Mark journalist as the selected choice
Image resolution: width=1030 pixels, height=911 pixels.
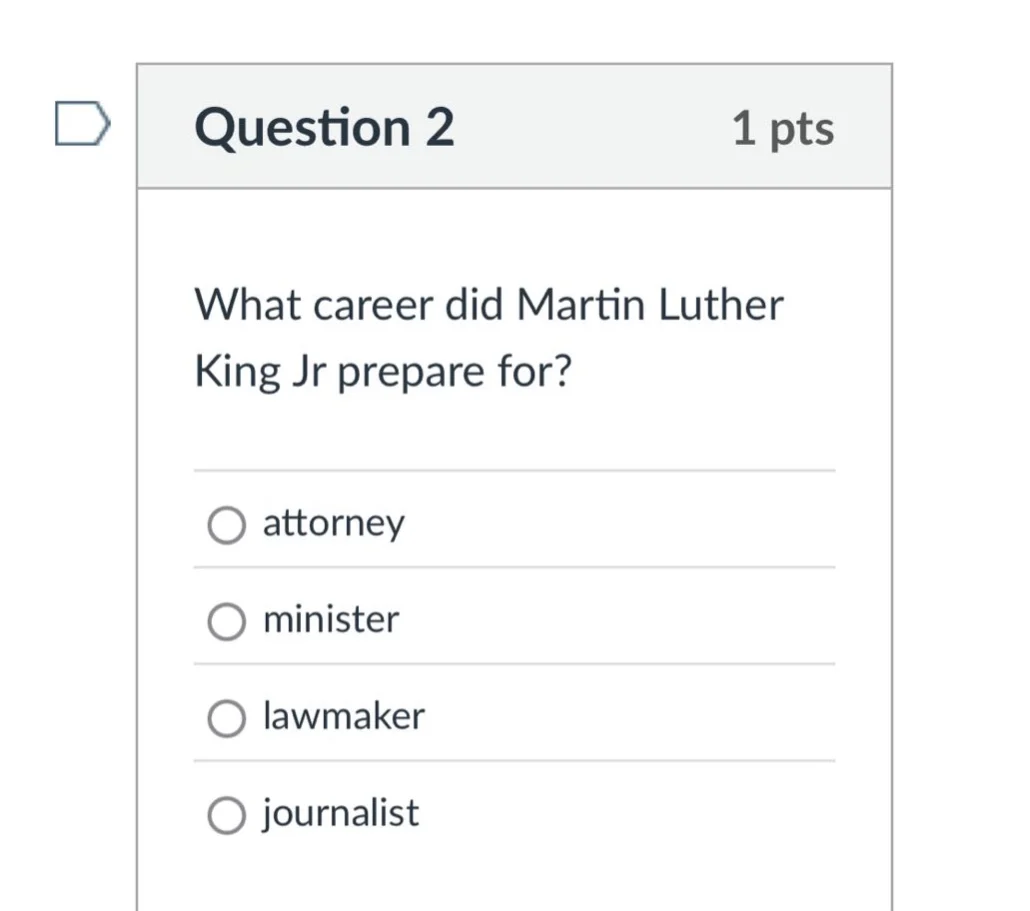[225, 814]
